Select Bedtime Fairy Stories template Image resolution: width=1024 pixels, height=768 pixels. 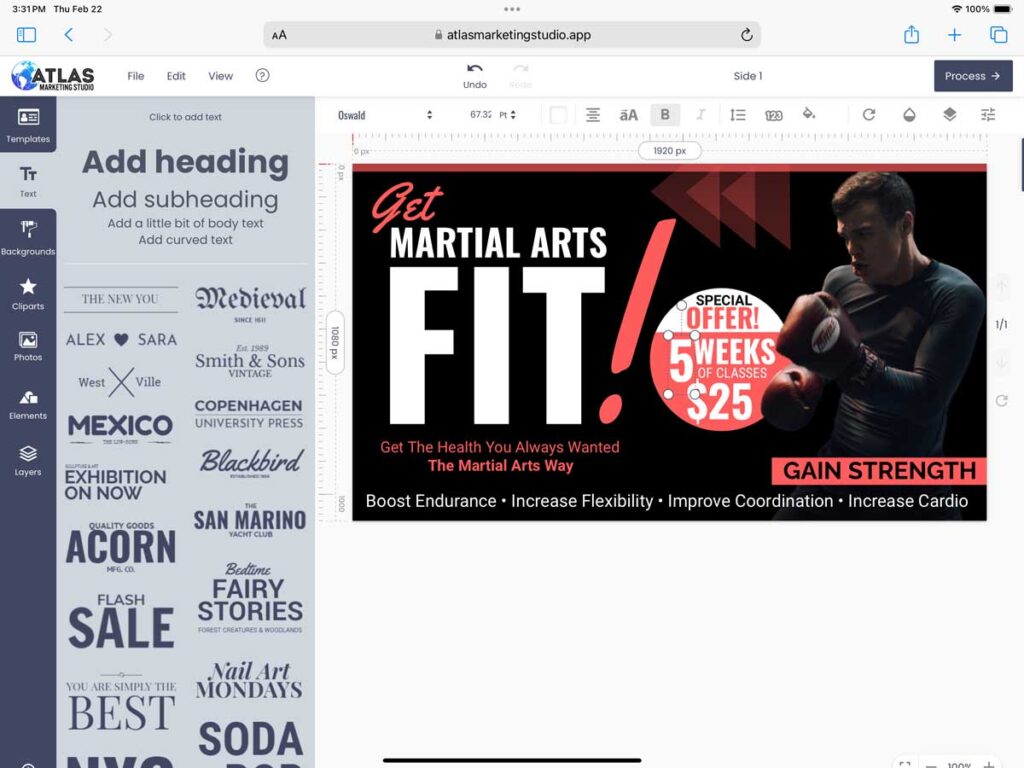point(250,598)
